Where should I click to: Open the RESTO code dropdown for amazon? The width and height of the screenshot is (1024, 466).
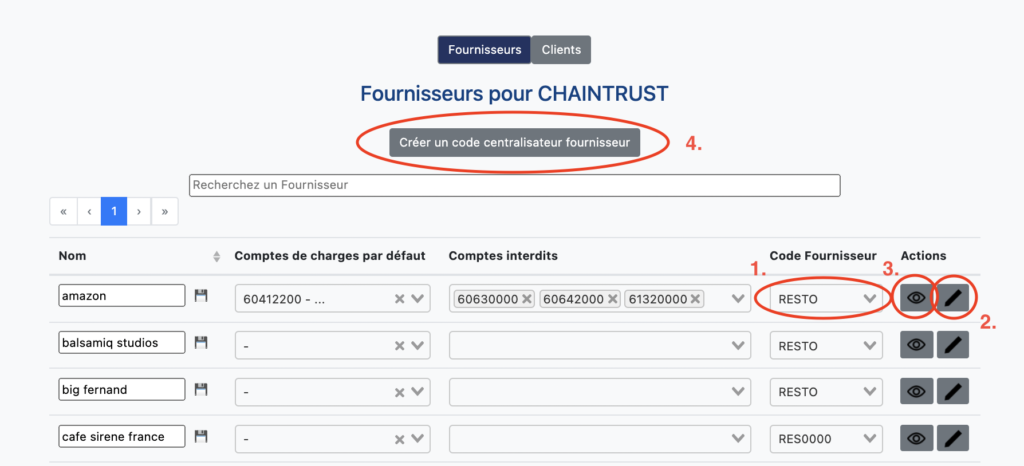[826, 299]
